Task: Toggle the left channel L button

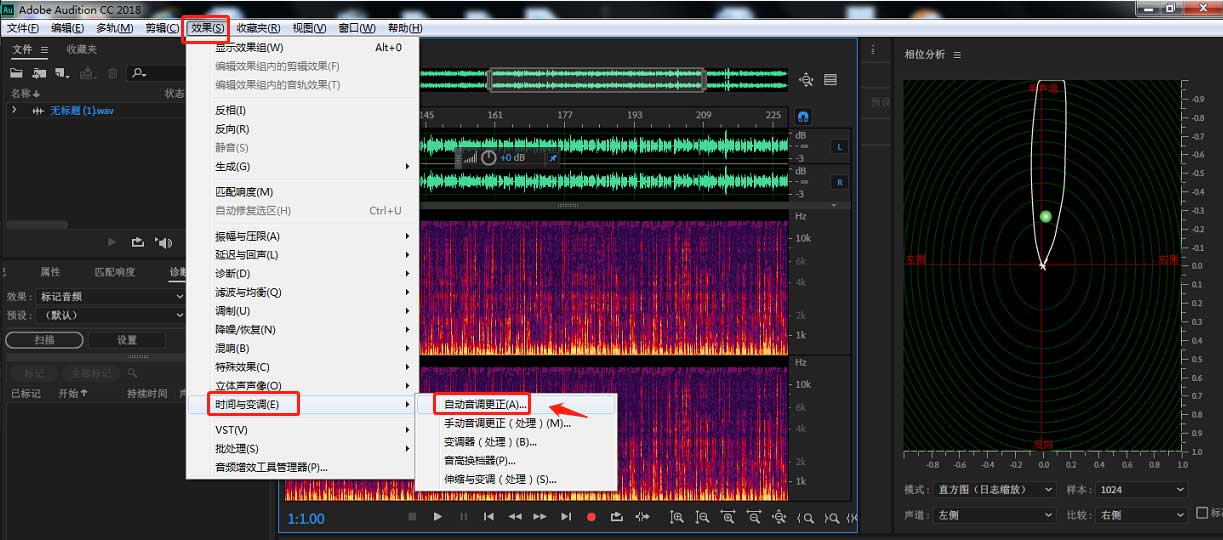Action: (x=838, y=147)
